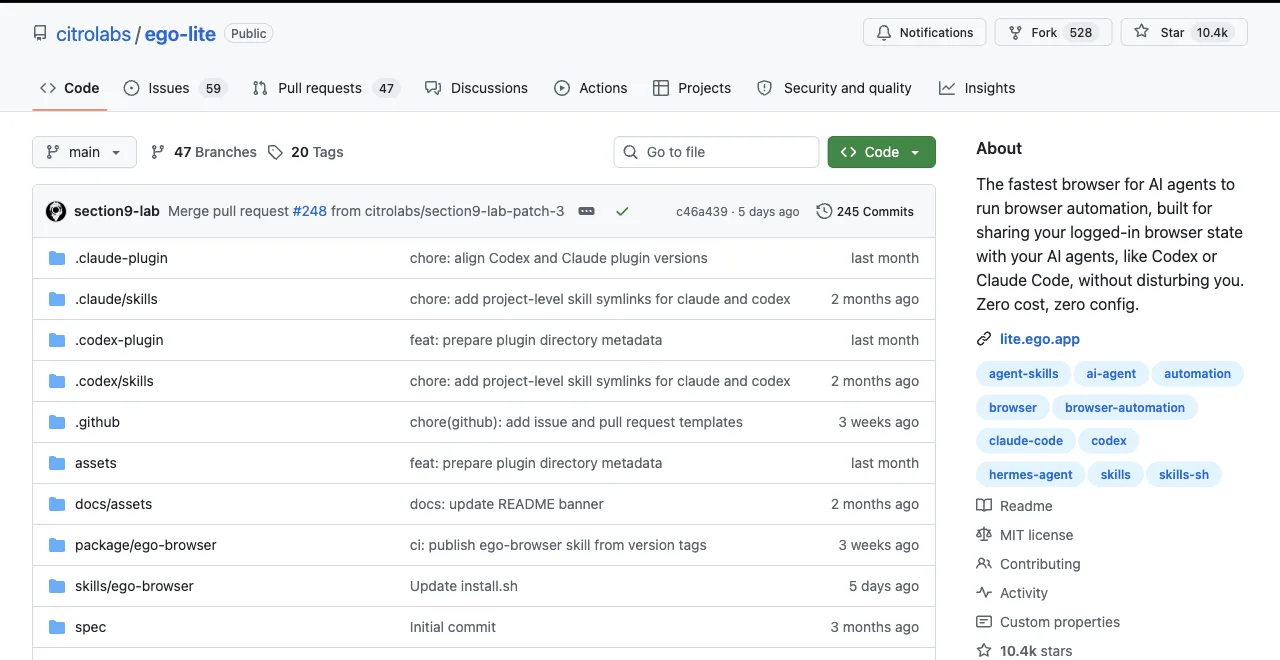1280x660 pixels.
Task: Open the citrolabs owner link
Action: 94,34
